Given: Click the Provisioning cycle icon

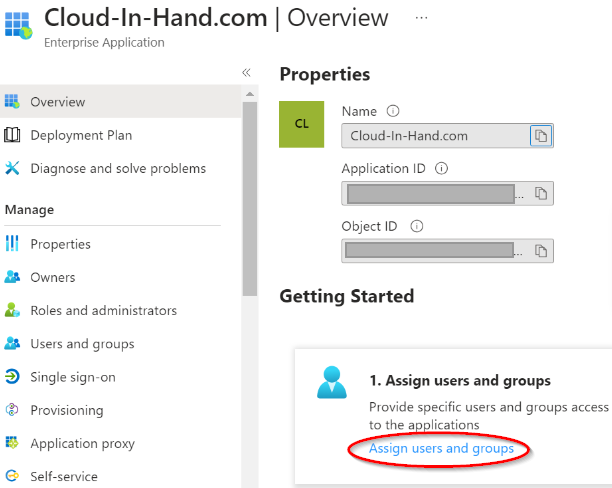Looking at the screenshot, I should click(x=12, y=410).
